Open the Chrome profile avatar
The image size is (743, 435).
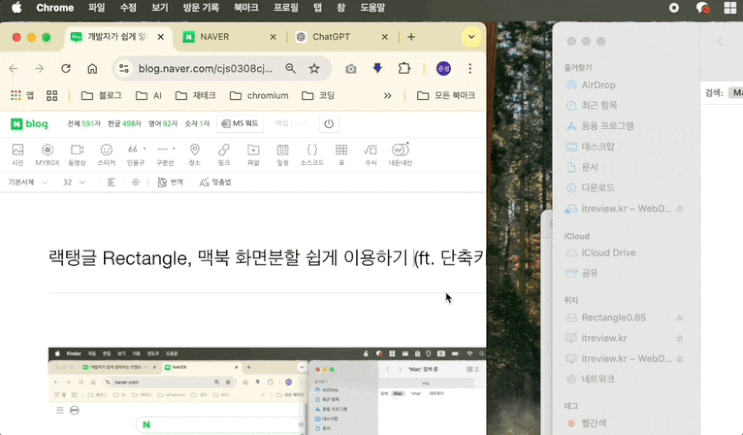coord(444,69)
